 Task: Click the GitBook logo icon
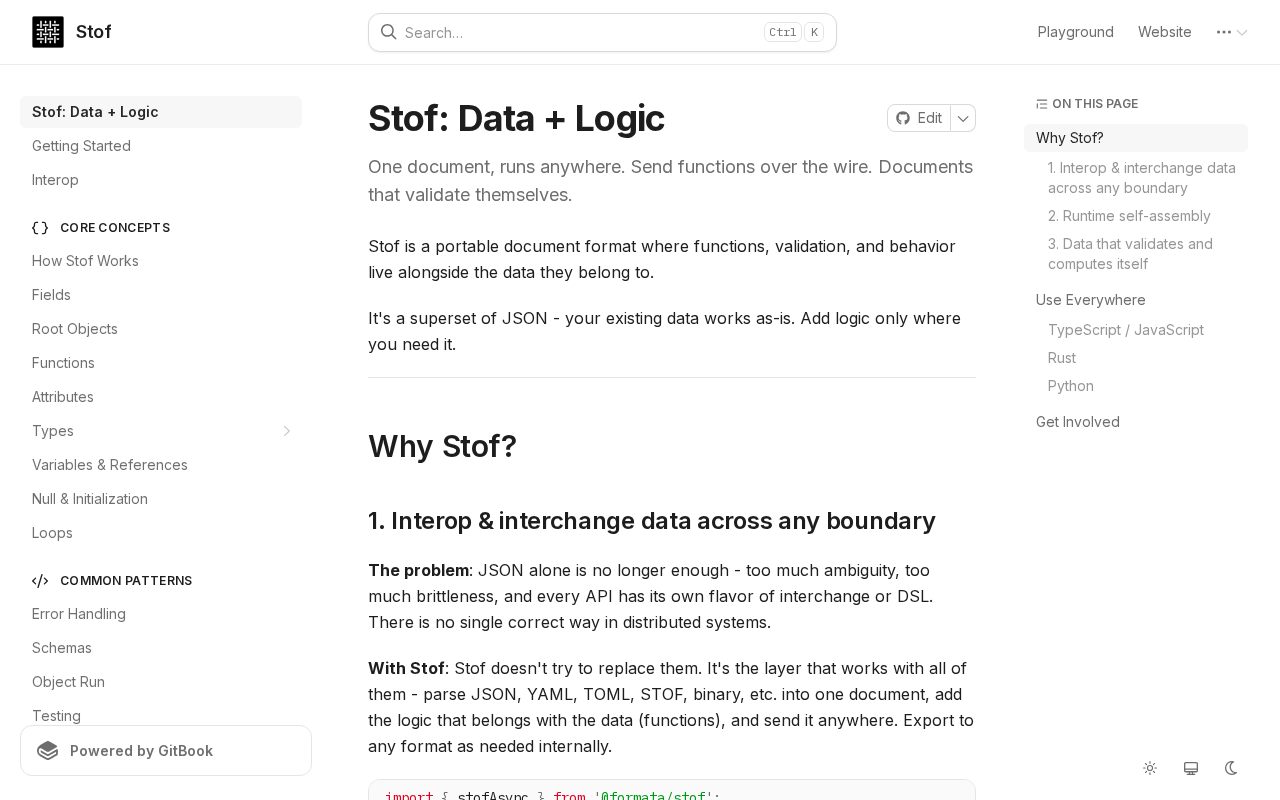click(x=48, y=751)
